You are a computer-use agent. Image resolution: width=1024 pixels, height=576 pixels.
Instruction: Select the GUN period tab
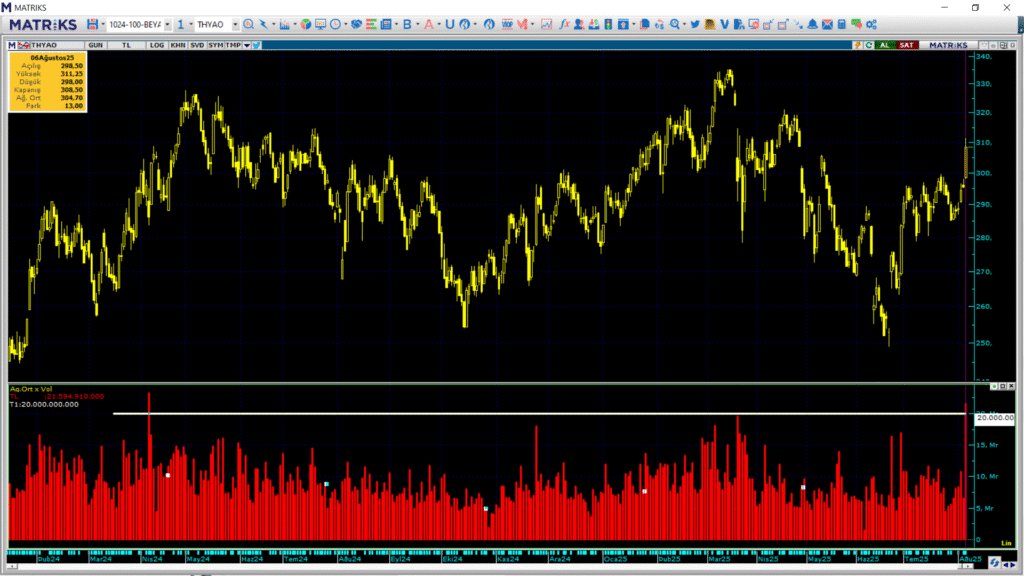[x=96, y=45]
